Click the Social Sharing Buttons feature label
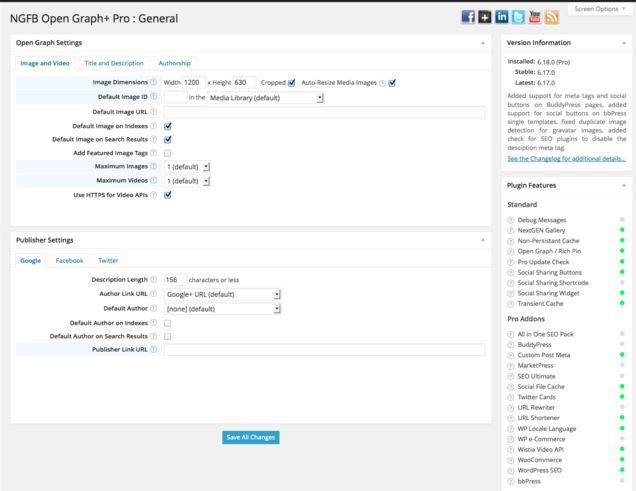The width and height of the screenshot is (636, 491). pyautogui.click(x=550, y=272)
